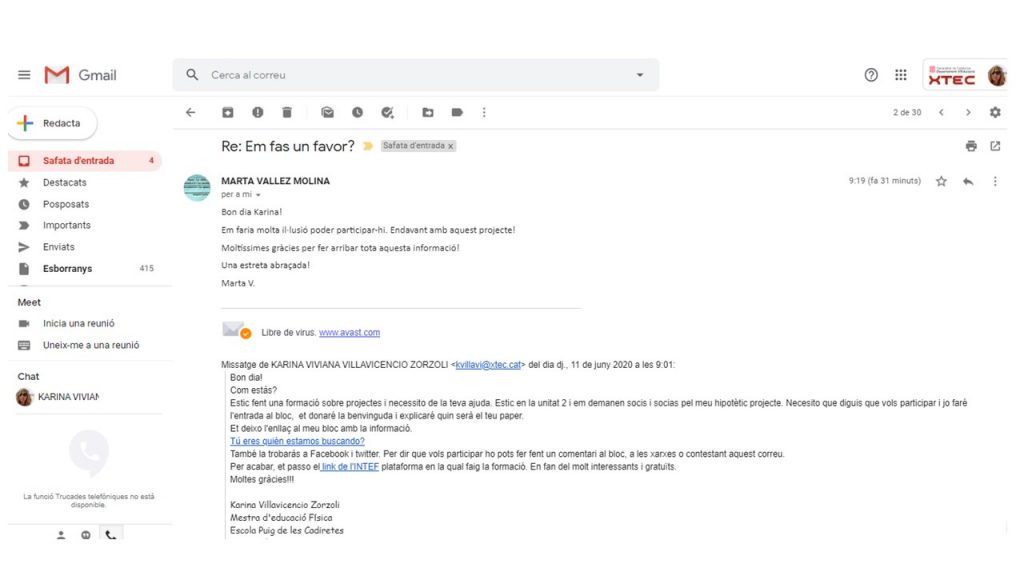Open the www.avast.com link

pyautogui.click(x=349, y=333)
